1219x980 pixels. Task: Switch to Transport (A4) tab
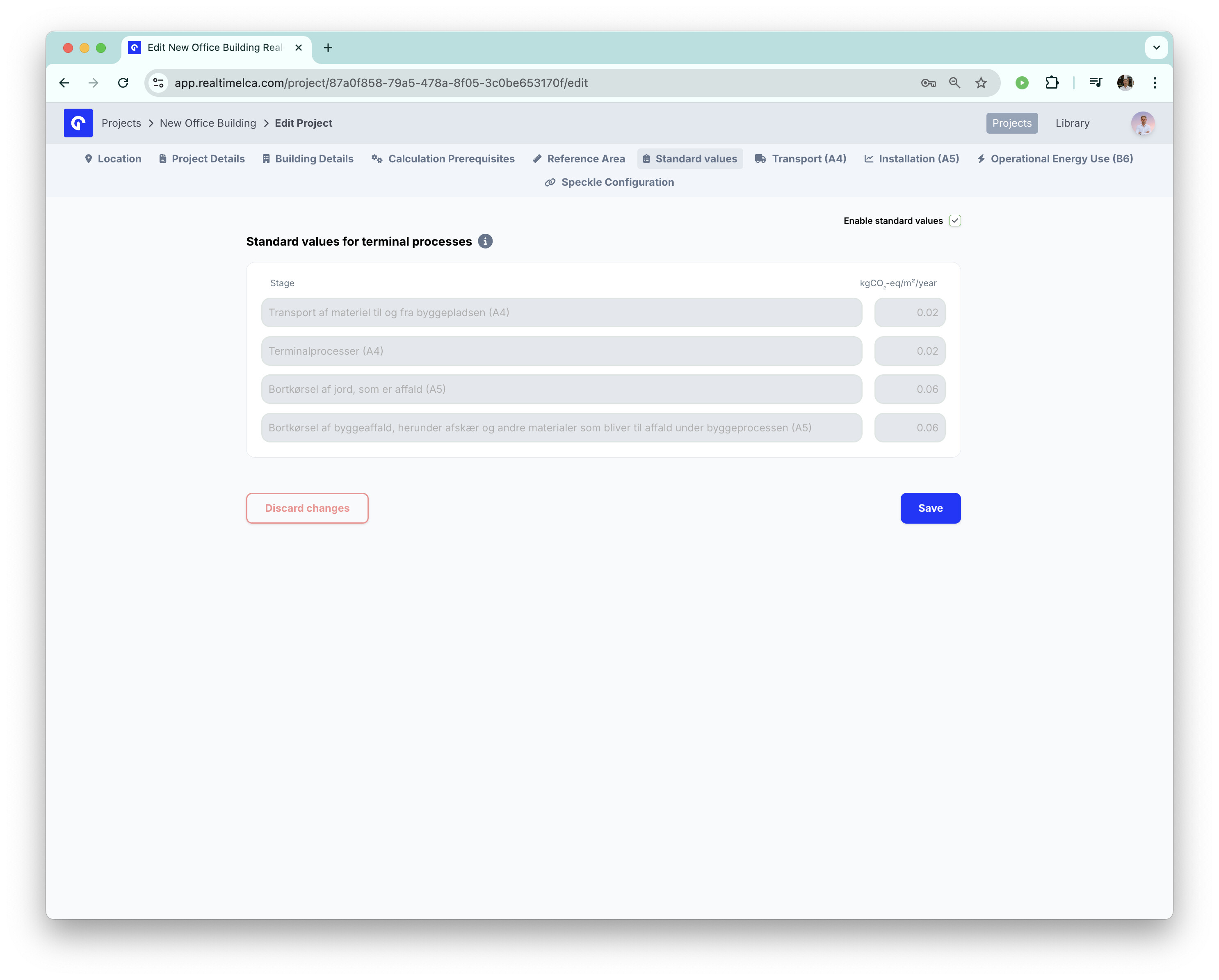pyautogui.click(x=801, y=159)
